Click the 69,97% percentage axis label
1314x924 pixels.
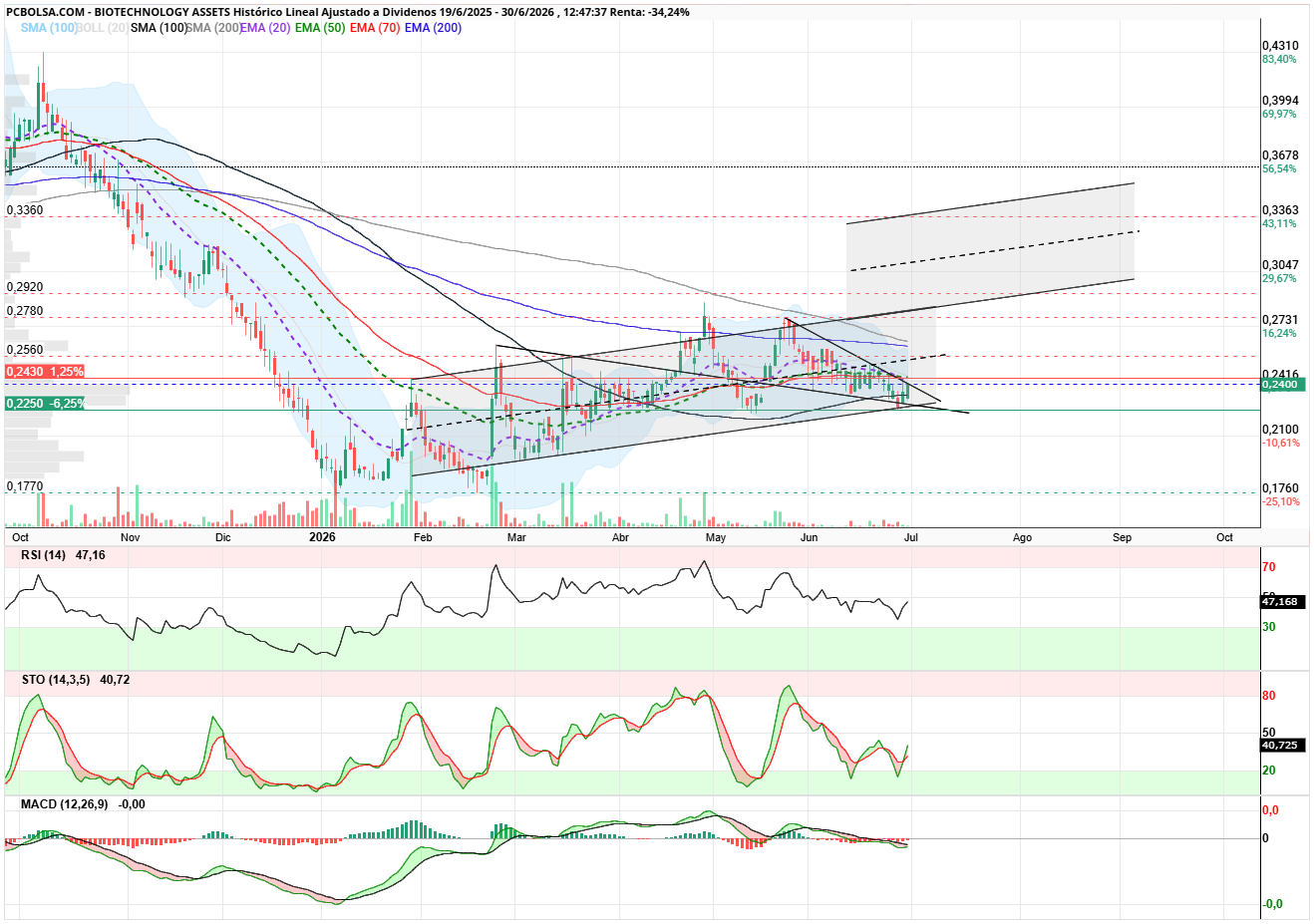[1279, 115]
